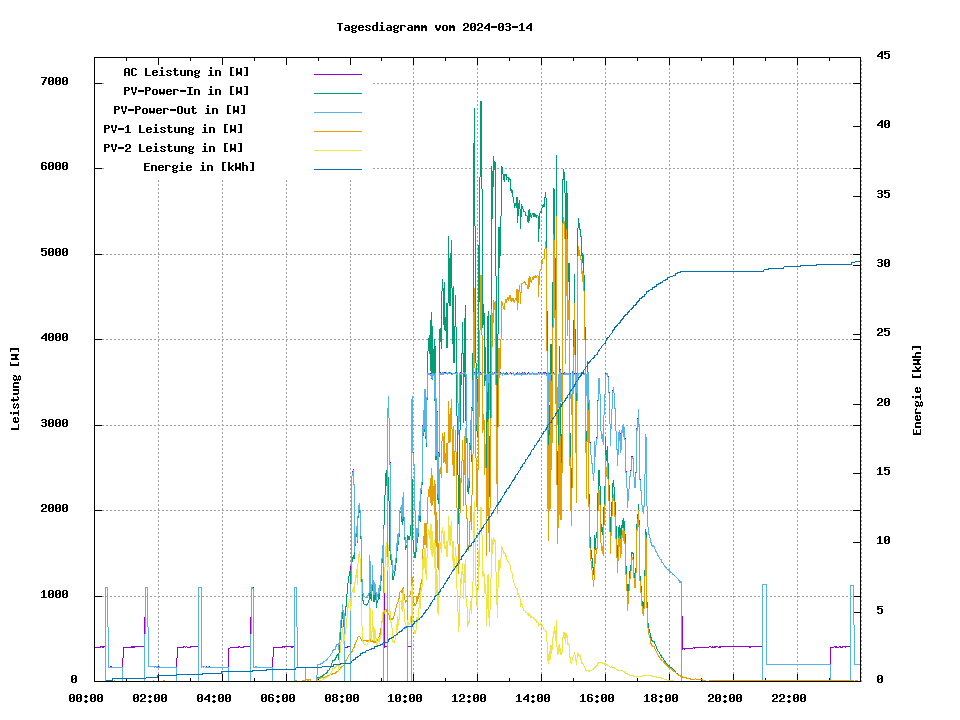Click the yellow PV-2 Leistung legend line
Screen dimensions: 960x720
pyautogui.click(x=337, y=150)
